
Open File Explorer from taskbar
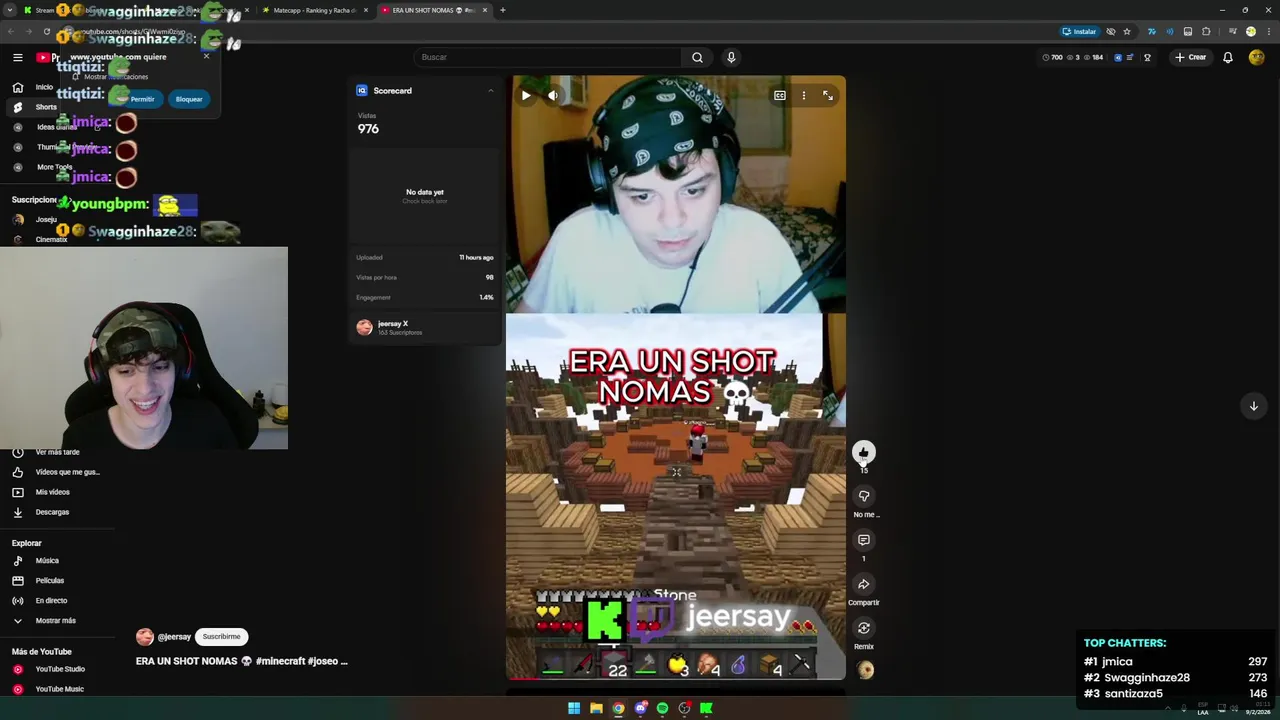coord(596,708)
